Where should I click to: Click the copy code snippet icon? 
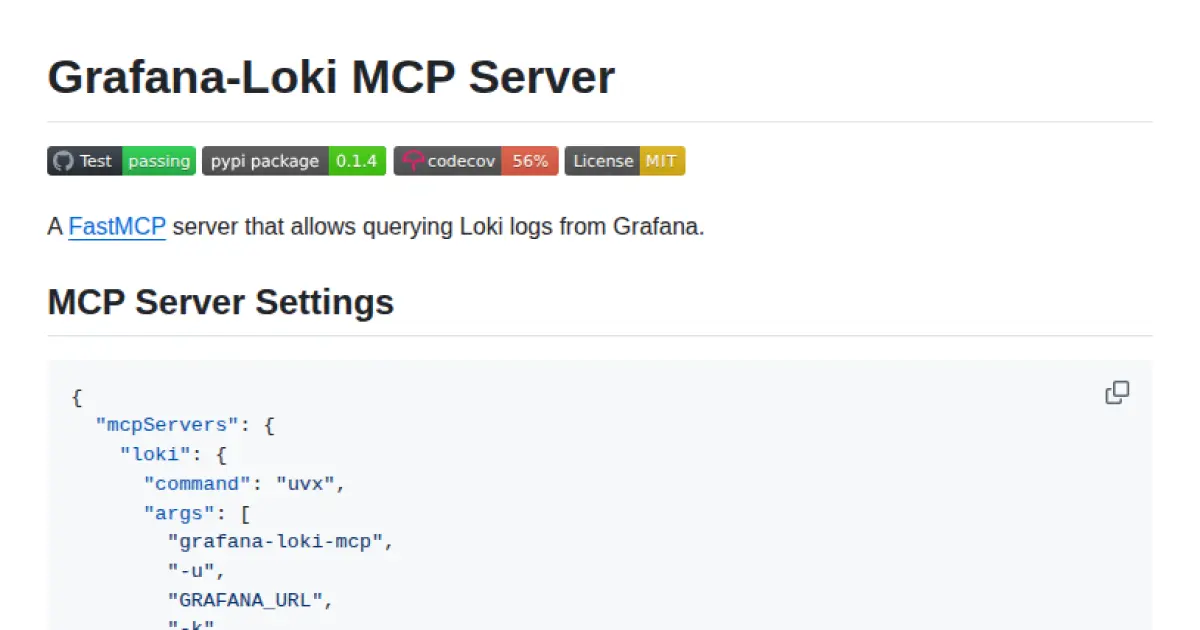[1117, 392]
